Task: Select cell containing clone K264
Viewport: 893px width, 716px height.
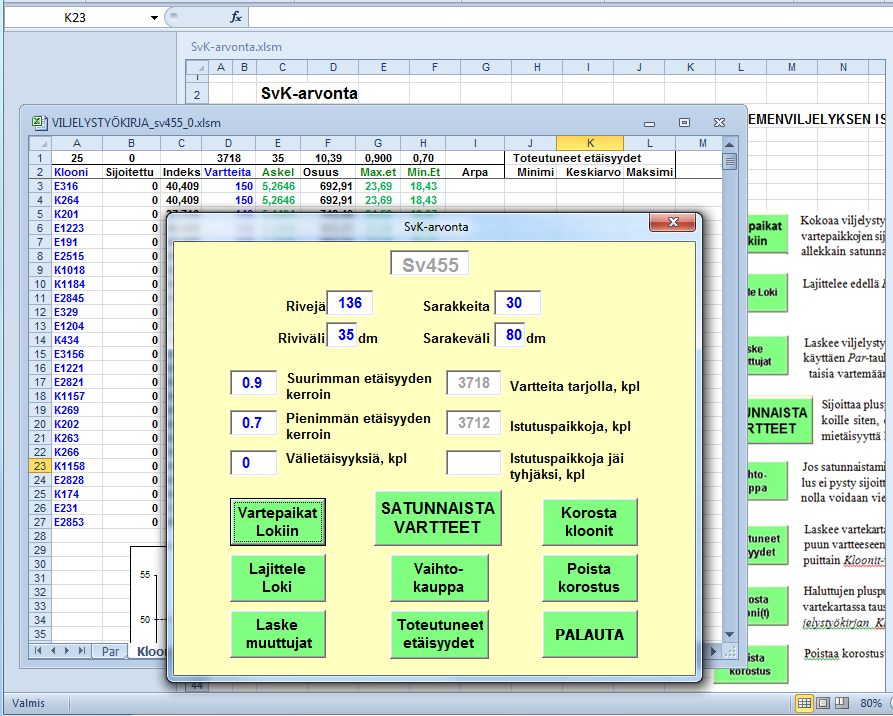Action: click(77, 200)
